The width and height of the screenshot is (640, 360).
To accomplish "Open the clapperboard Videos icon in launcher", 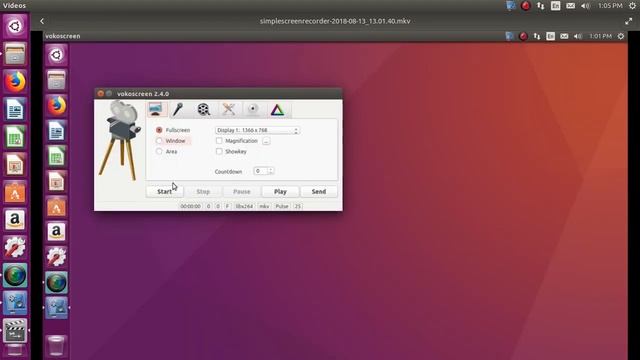I will (15, 330).
